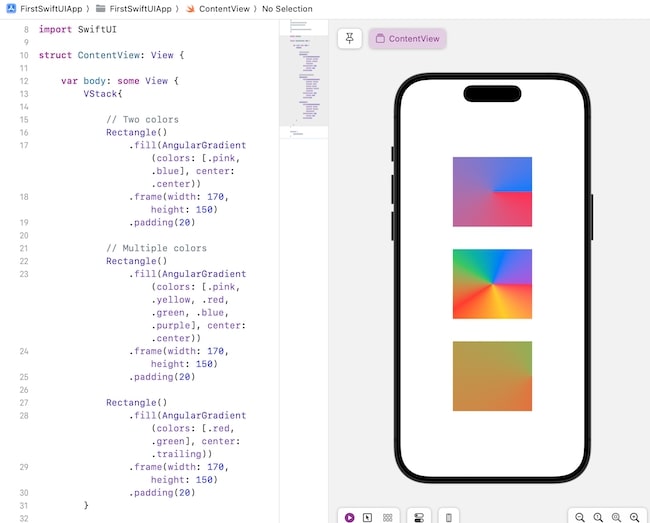Click the '// Multiple colors' comment
Screen dimensions: 650x523
[x=156, y=248]
